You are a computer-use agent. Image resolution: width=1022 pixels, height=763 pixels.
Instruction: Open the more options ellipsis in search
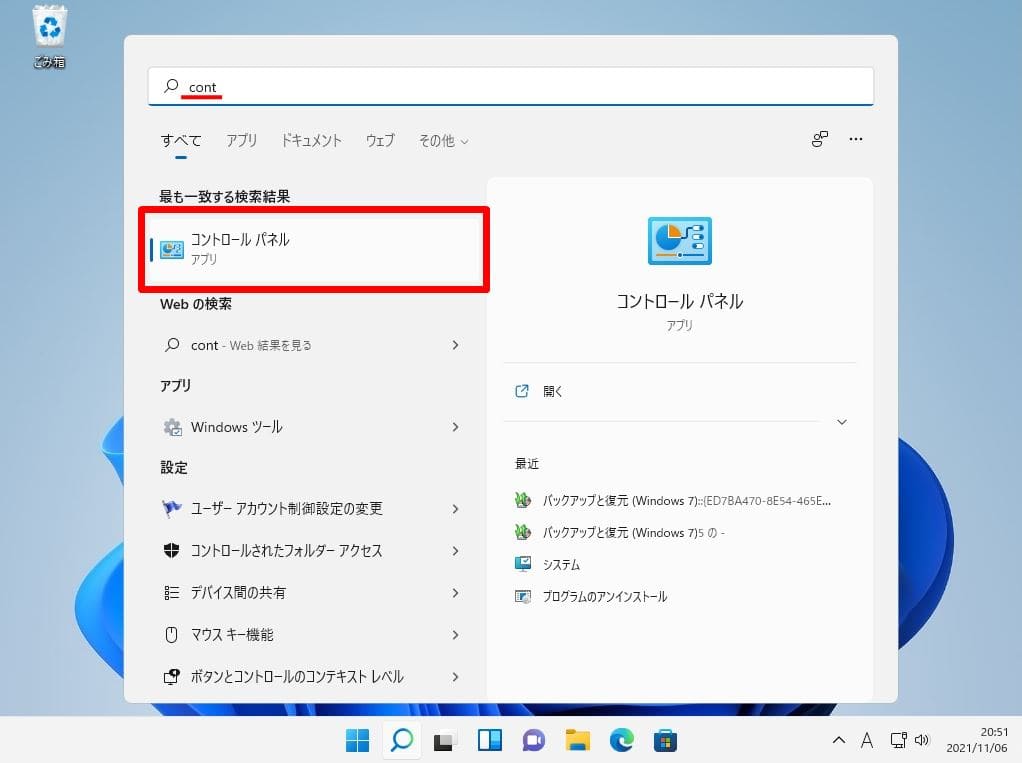pos(856,140)
